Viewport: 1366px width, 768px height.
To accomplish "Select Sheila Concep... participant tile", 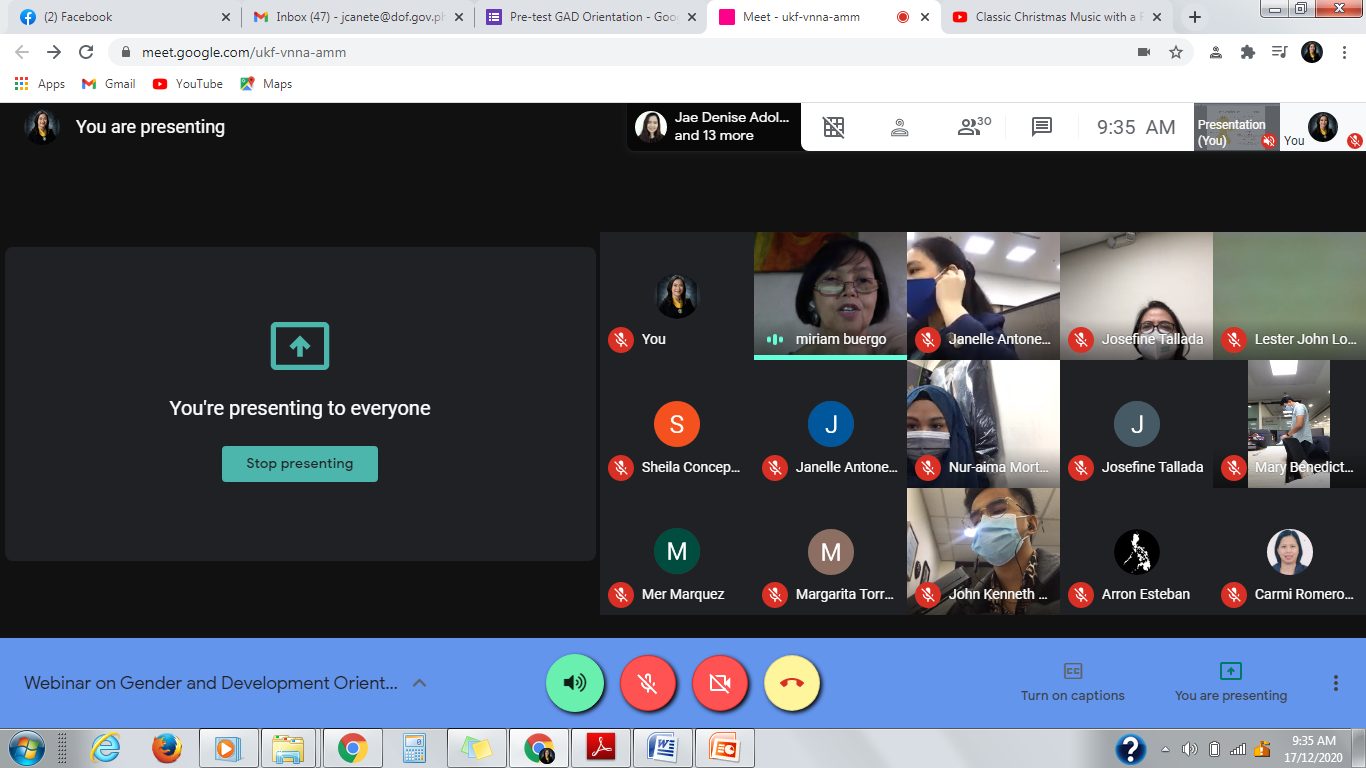I will click(x=677, y=424).
